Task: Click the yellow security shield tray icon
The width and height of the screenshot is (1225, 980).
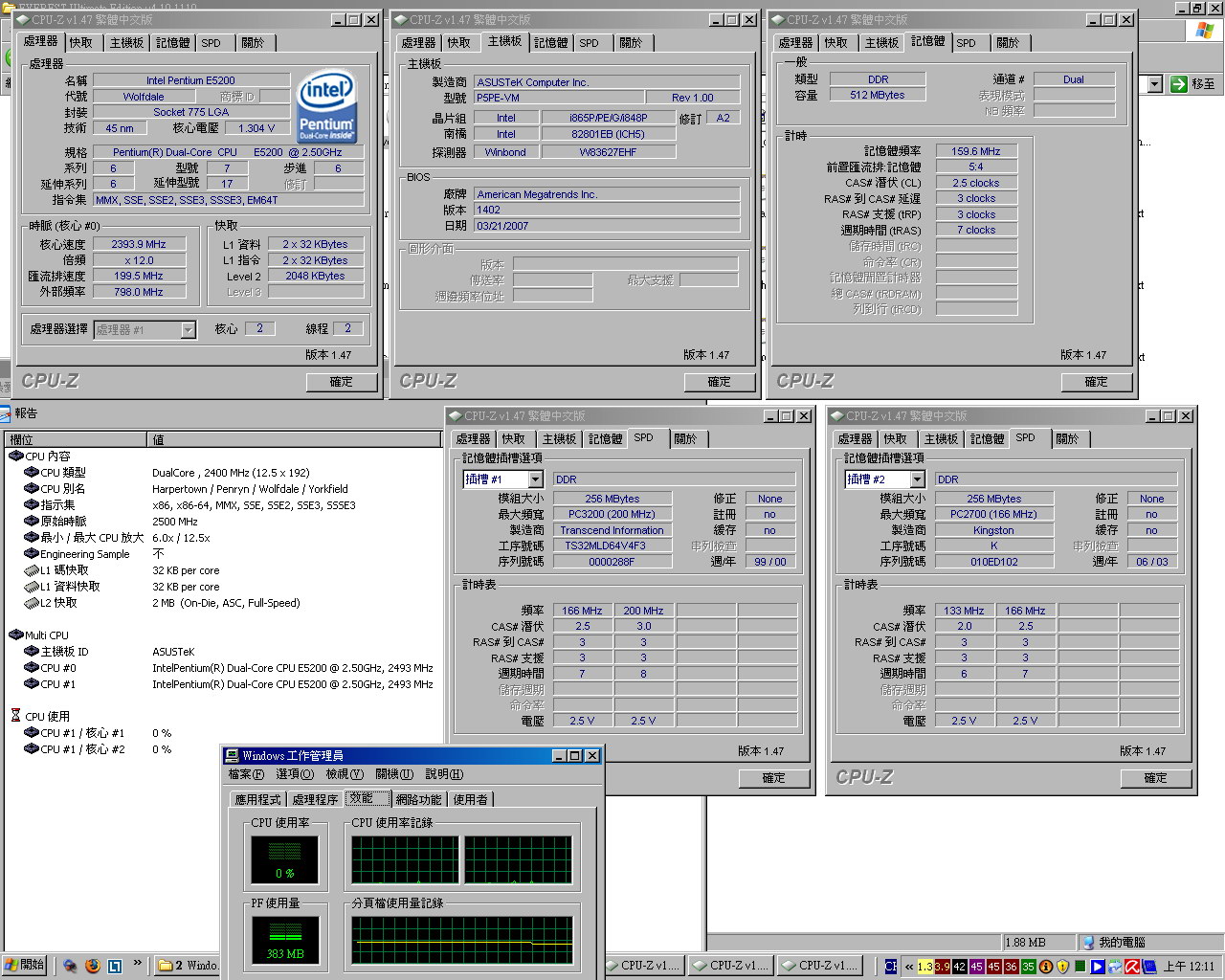Action: (1062, 967)
